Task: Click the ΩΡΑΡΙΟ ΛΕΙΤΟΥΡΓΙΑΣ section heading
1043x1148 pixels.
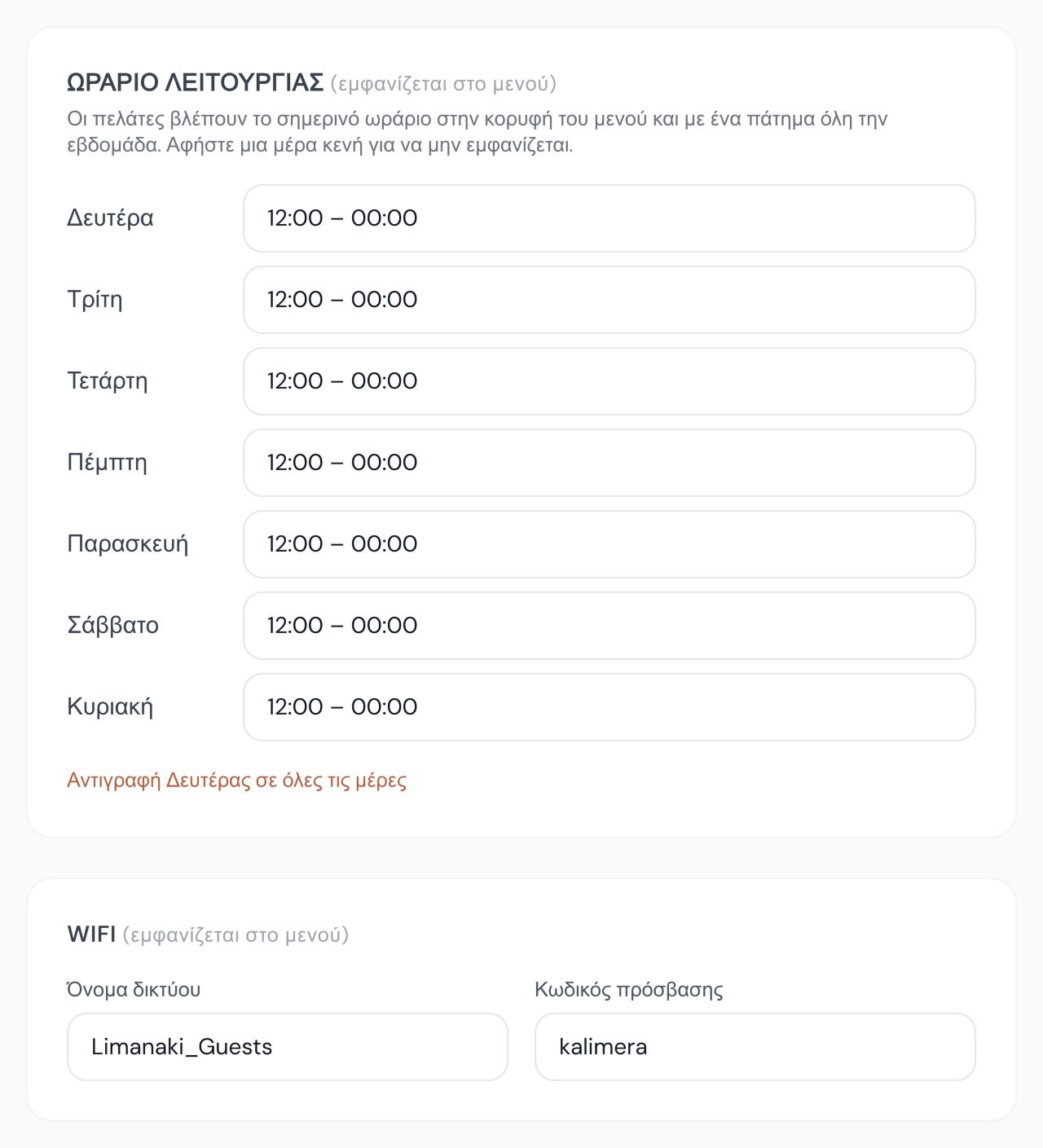Action: click(x=196, y=83)
